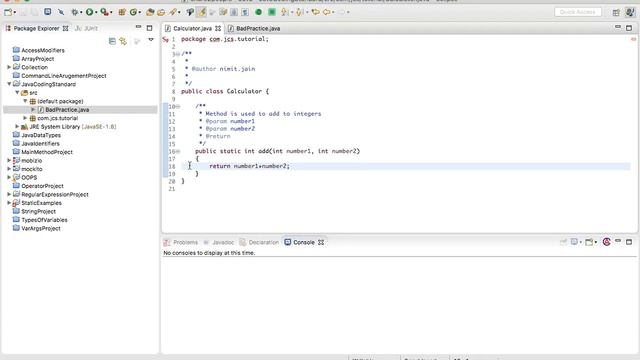The width and height of the screenshot is (640, 360).
Task: Select the StringProject entry
Action: pos(38,211)
